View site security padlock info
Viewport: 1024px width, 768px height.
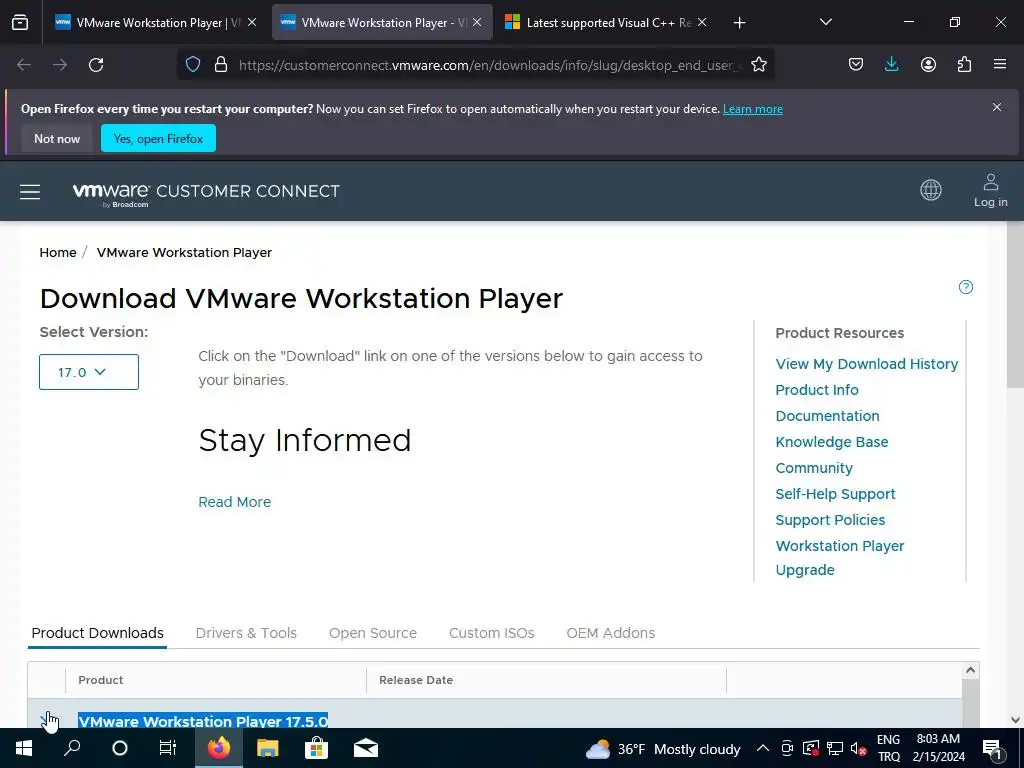point(221,65)
